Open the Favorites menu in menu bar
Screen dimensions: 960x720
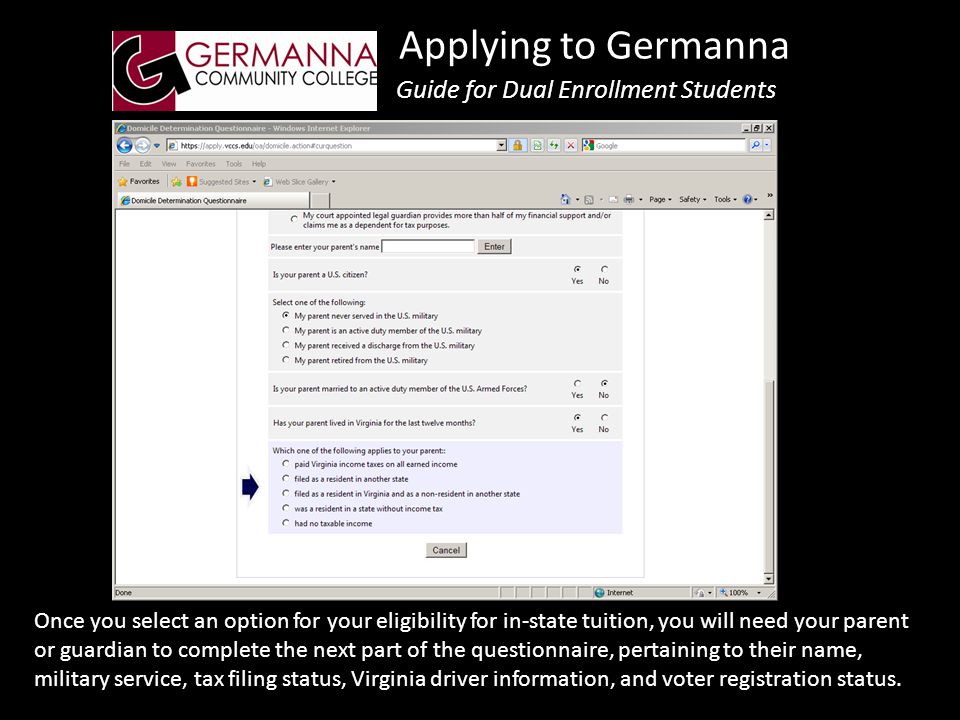click(x=201, y=164)
